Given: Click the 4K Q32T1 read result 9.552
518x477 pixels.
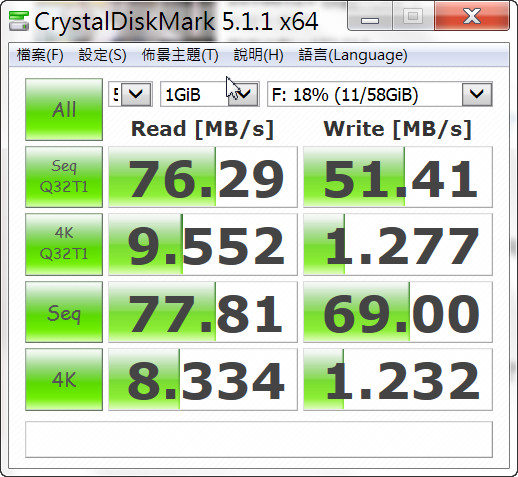Looking at the screenshot, I should pos(203,245).
